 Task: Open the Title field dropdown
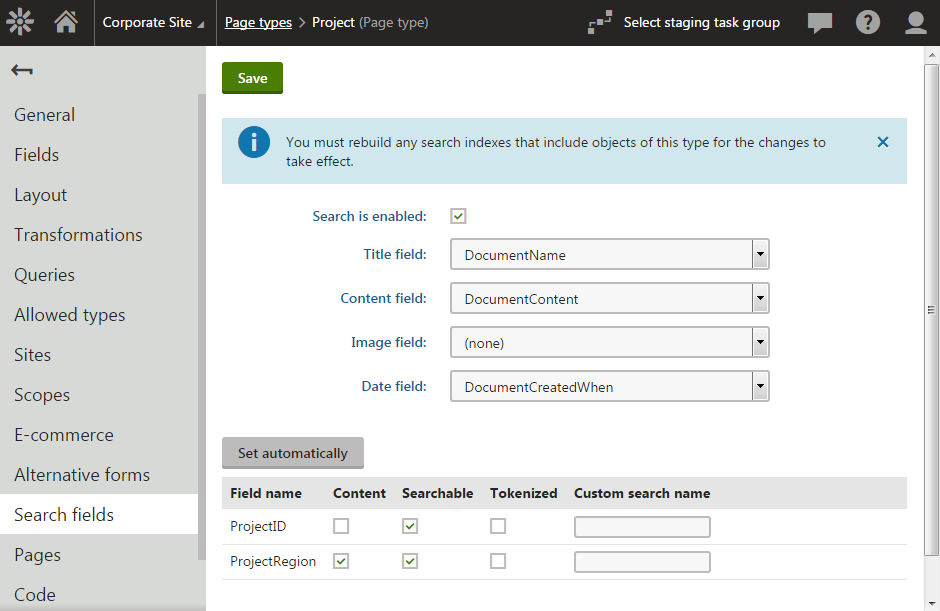click(x=760, y=254)
